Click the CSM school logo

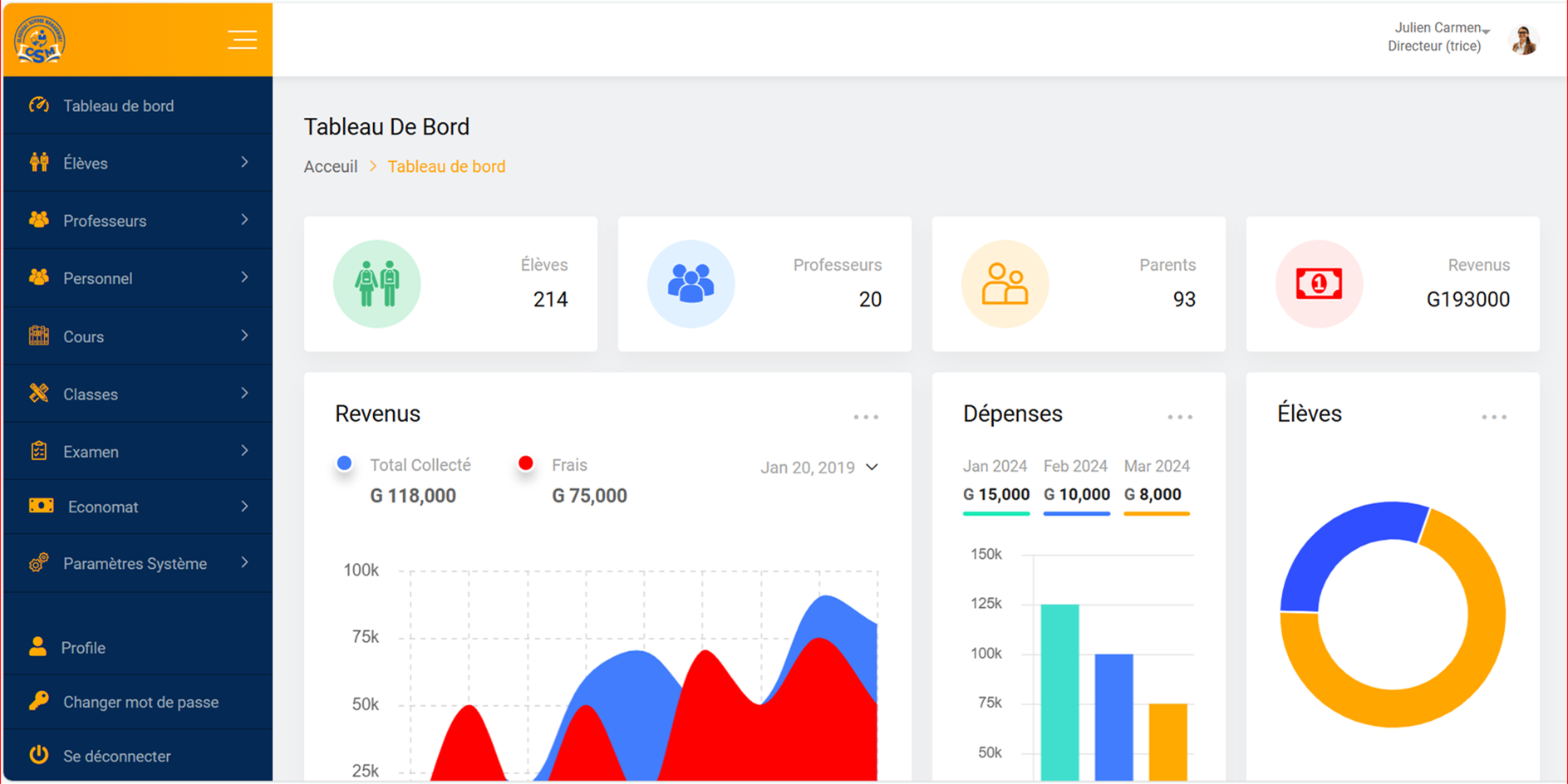pos(39,40)
